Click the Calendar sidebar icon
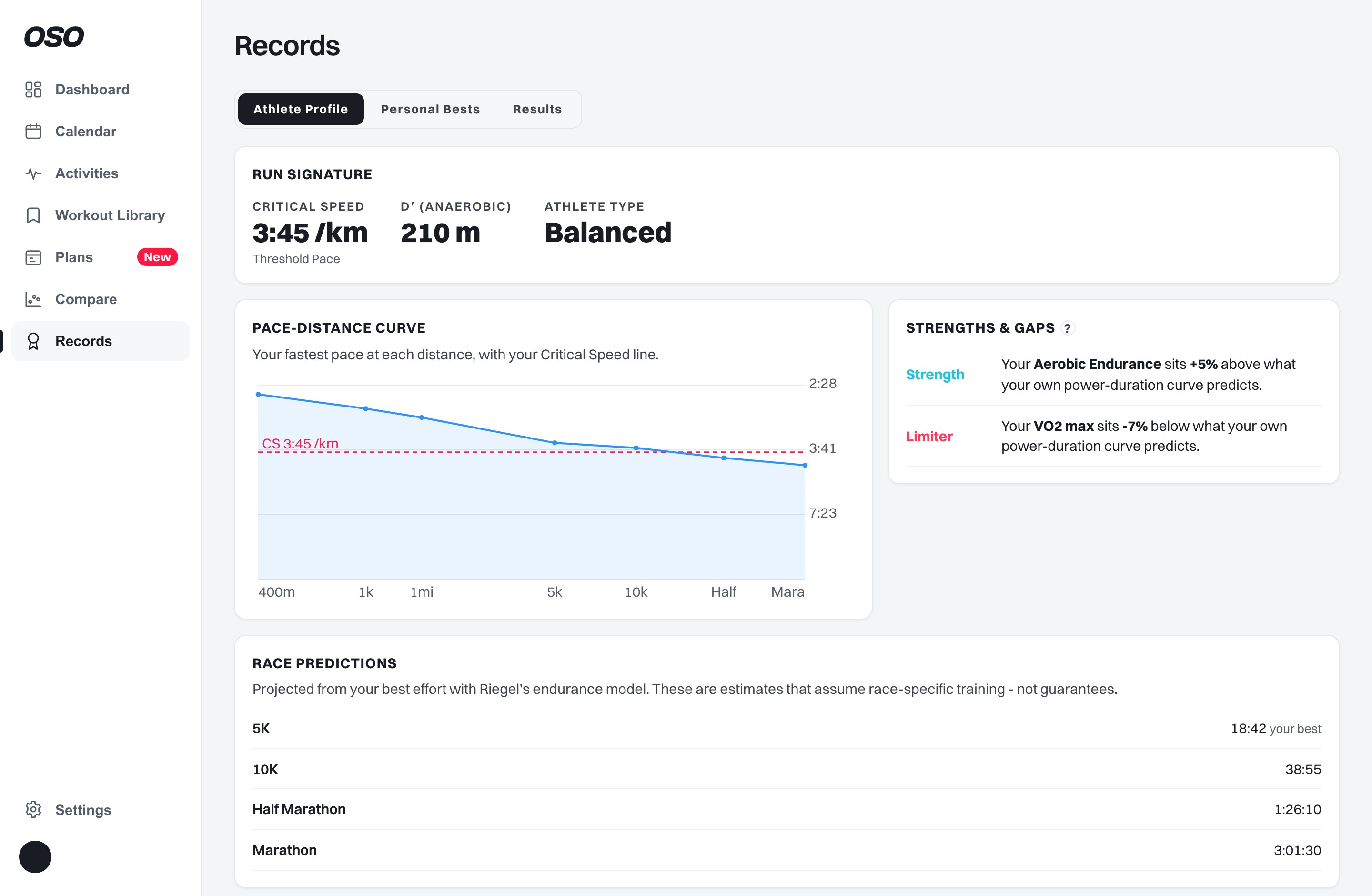The height and width of the screenshot is (896, 1372). (x=33, y=132)
